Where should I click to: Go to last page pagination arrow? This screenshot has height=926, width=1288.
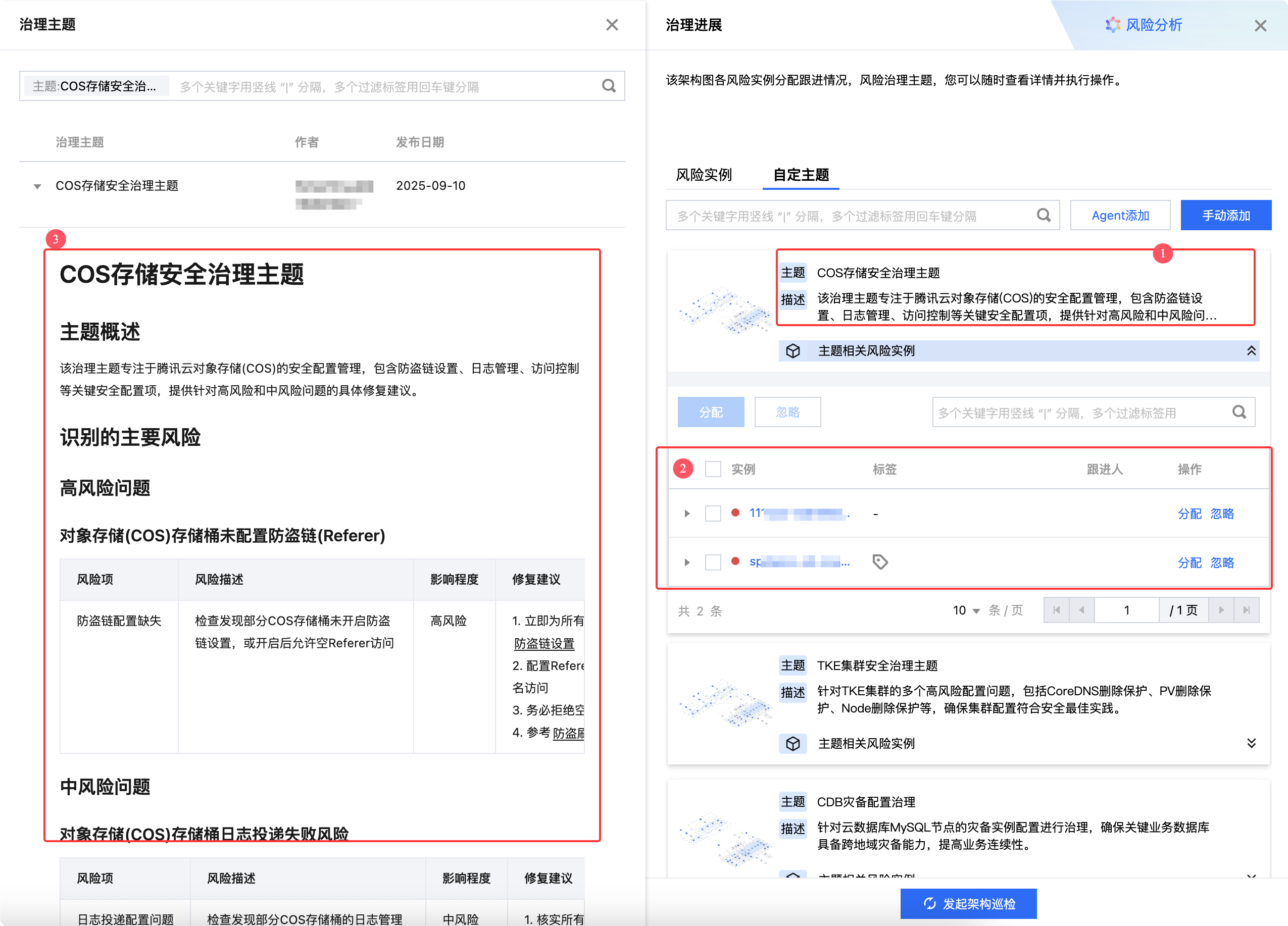point(1246,610)
